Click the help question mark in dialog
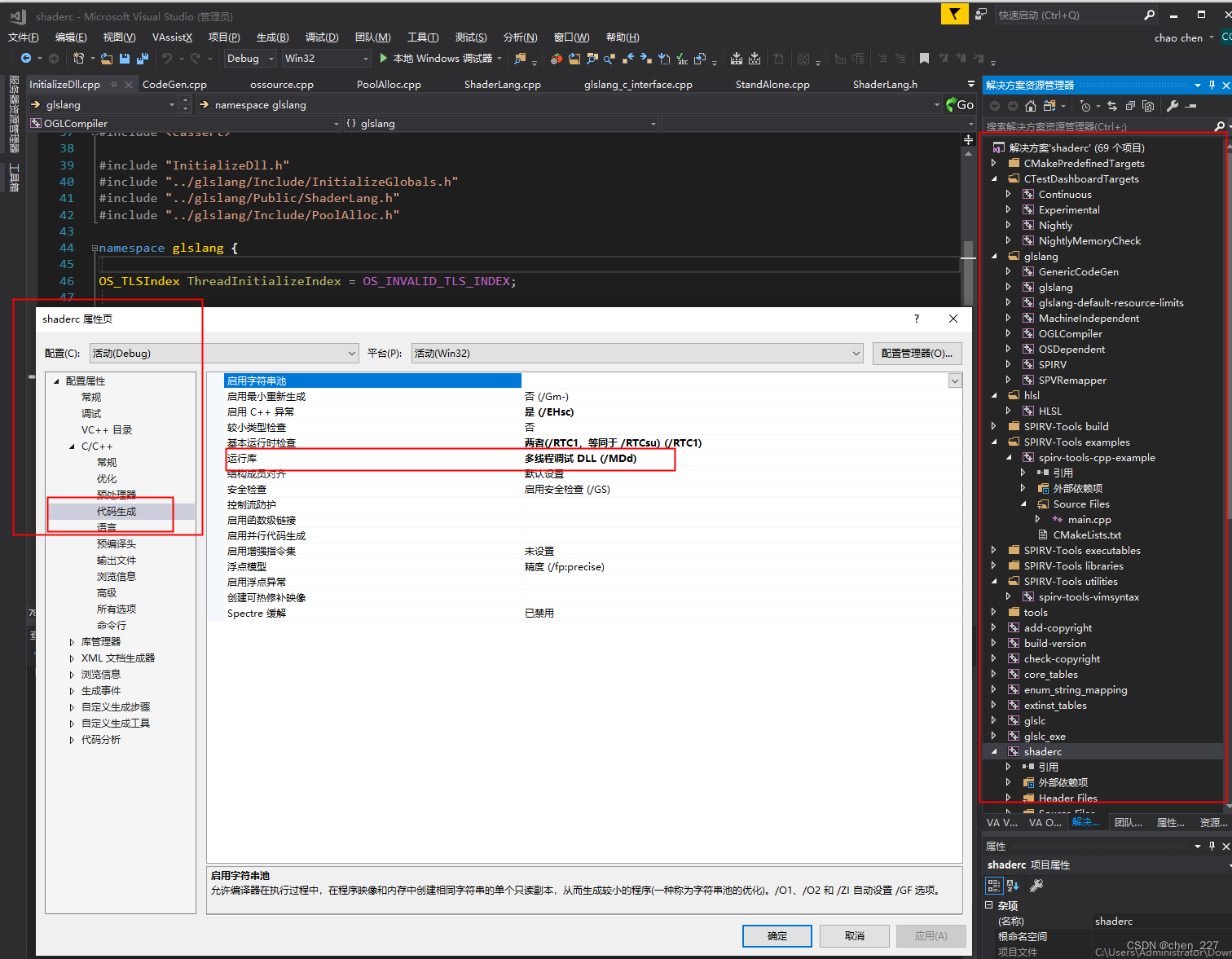Viewport: 1232px width, 959px height. point(917,319)
